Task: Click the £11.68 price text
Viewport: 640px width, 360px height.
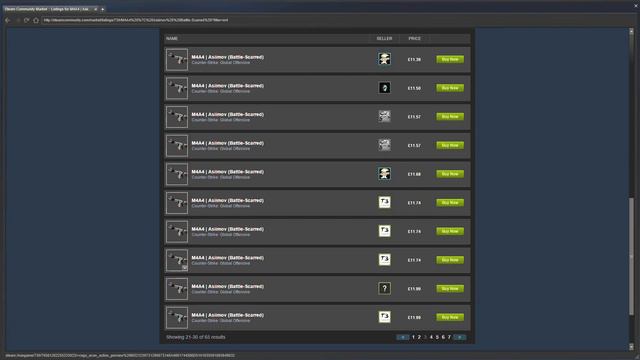Action: (x=414, y=174)
